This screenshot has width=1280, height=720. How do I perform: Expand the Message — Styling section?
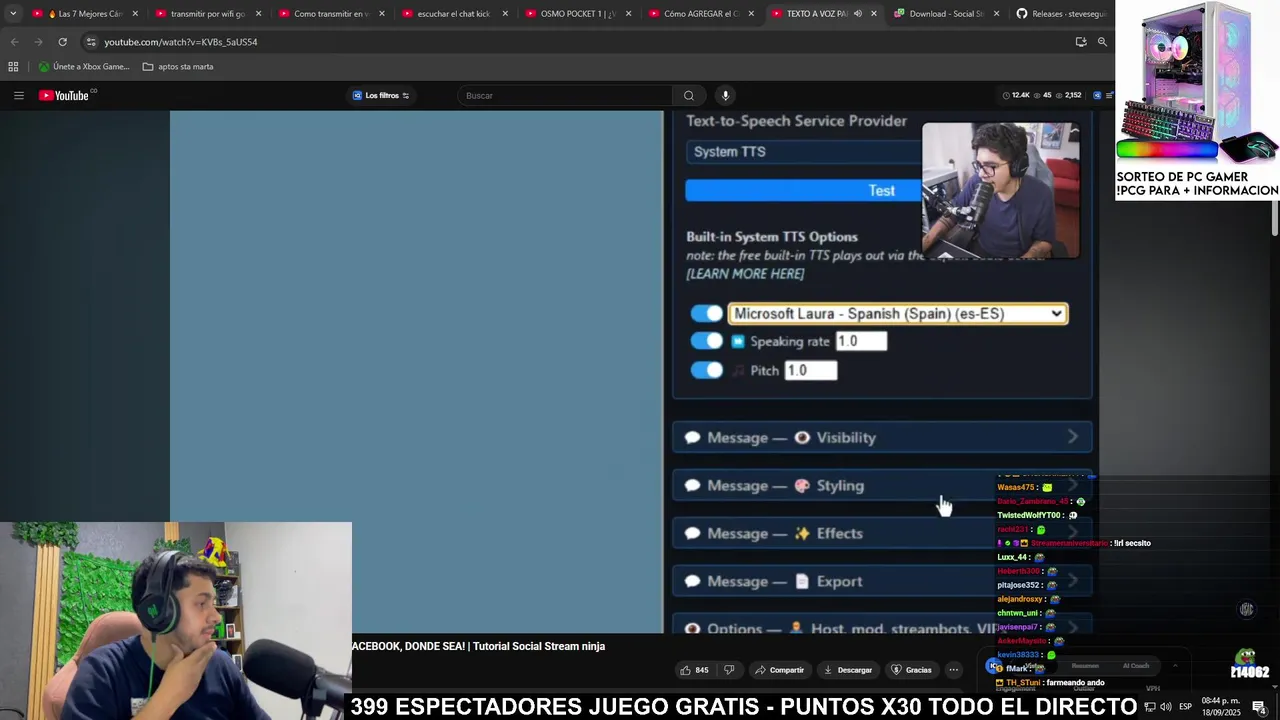(x=882, y=485)
